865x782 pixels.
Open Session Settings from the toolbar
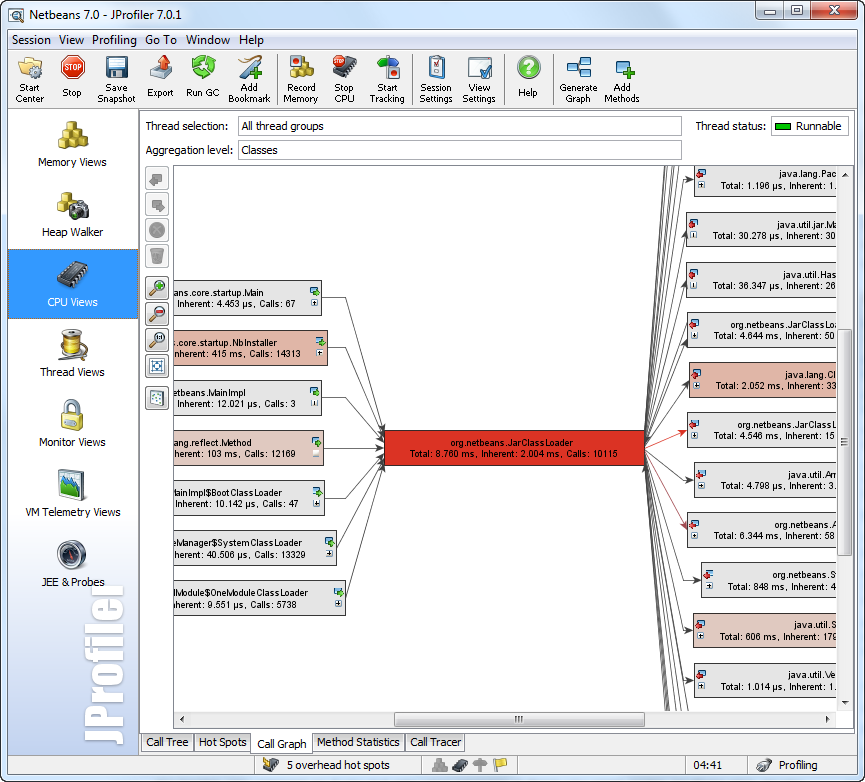click(436, 79)
